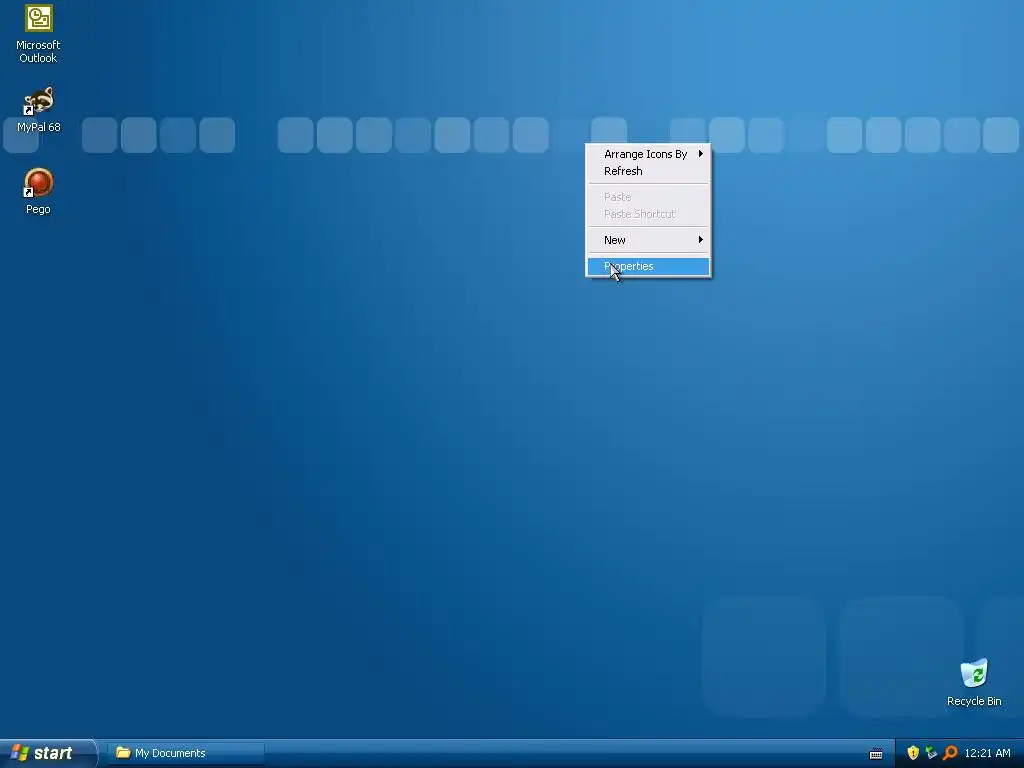Select the MyPal 68 desktop shortcut
The width and height of the screenshot is (1024, 768).
coord(39,110)
